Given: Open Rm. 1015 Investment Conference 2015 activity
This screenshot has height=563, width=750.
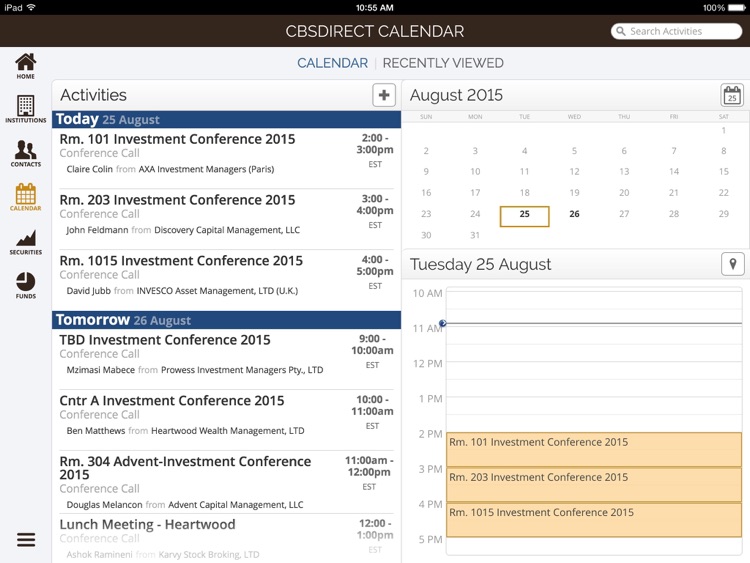Looking at the screenshot, I should 226,279.
